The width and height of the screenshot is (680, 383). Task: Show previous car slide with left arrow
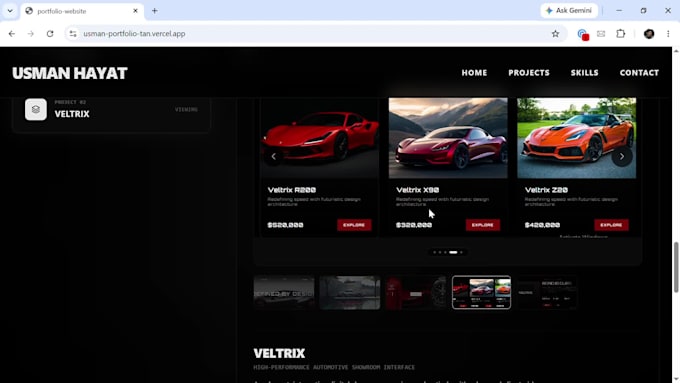coord(274,156)
